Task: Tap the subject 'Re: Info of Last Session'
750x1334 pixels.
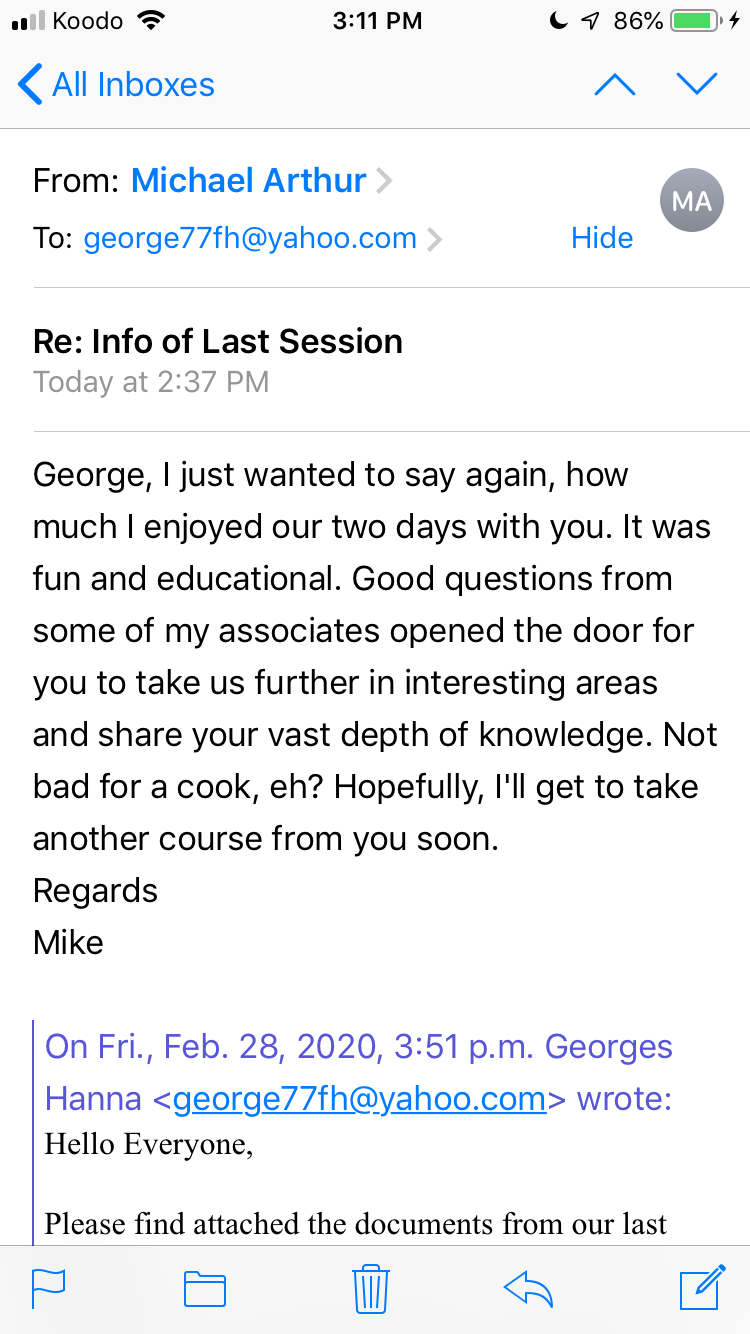Action: tap(218, 341)
